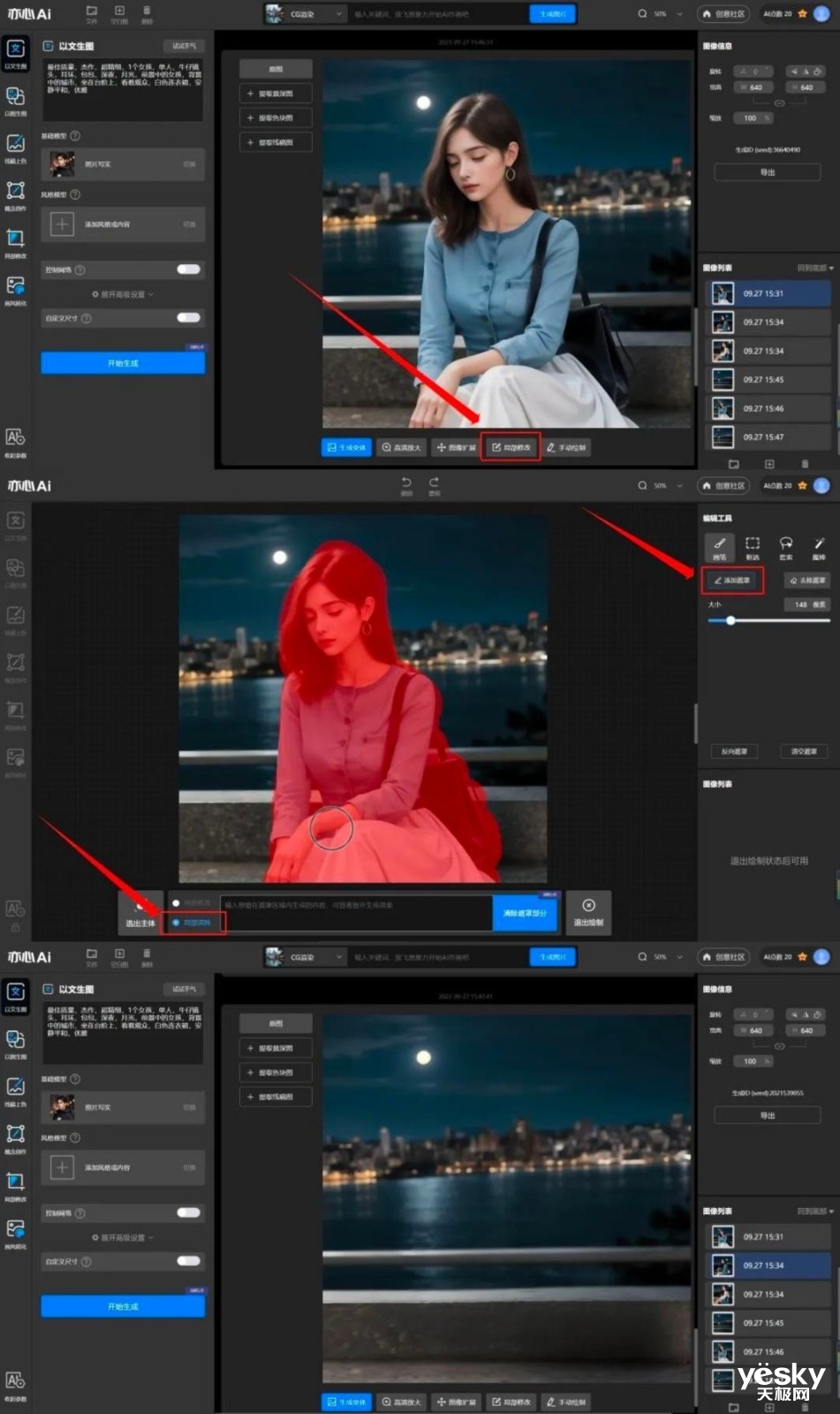This screenshot has height=1414, width=840.
Task: Select the 套索 lasso tool
Action: point(785,546)
